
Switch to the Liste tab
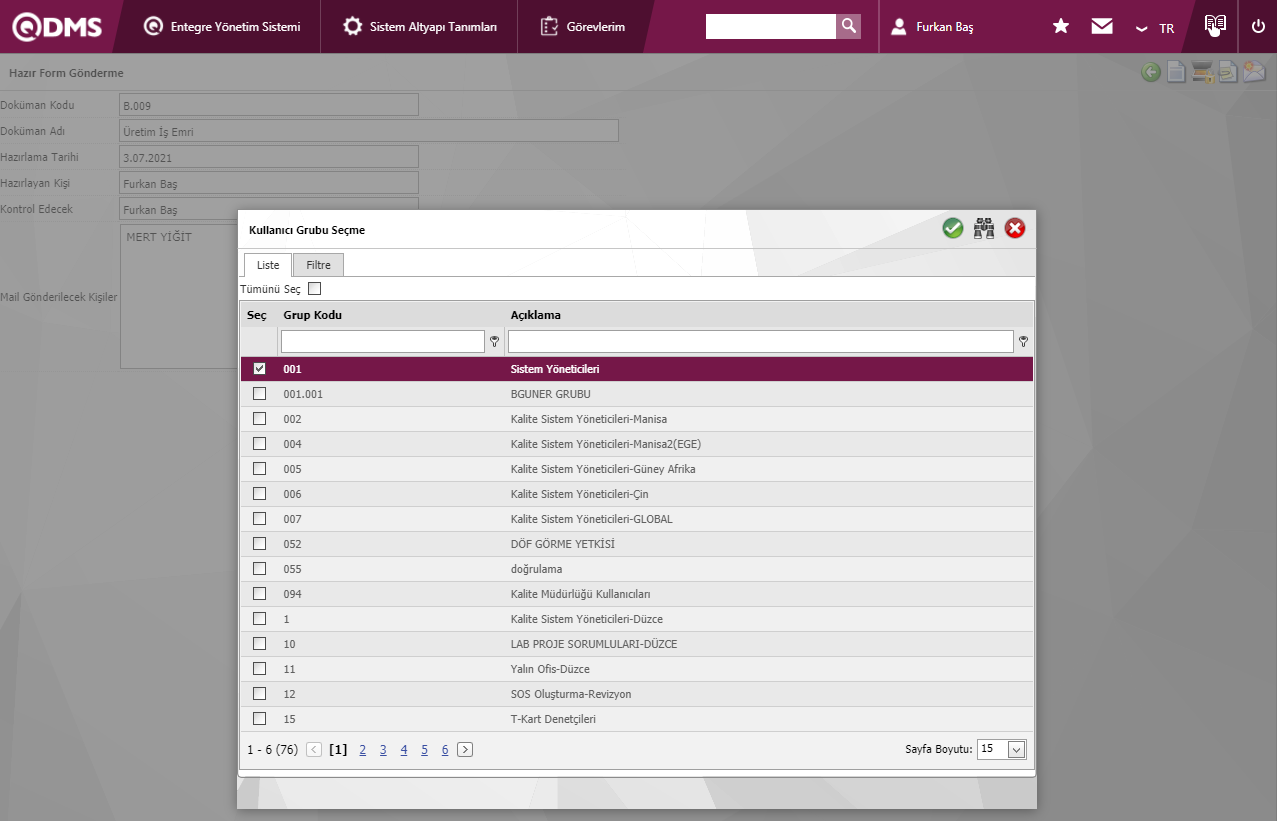point(268,265)
